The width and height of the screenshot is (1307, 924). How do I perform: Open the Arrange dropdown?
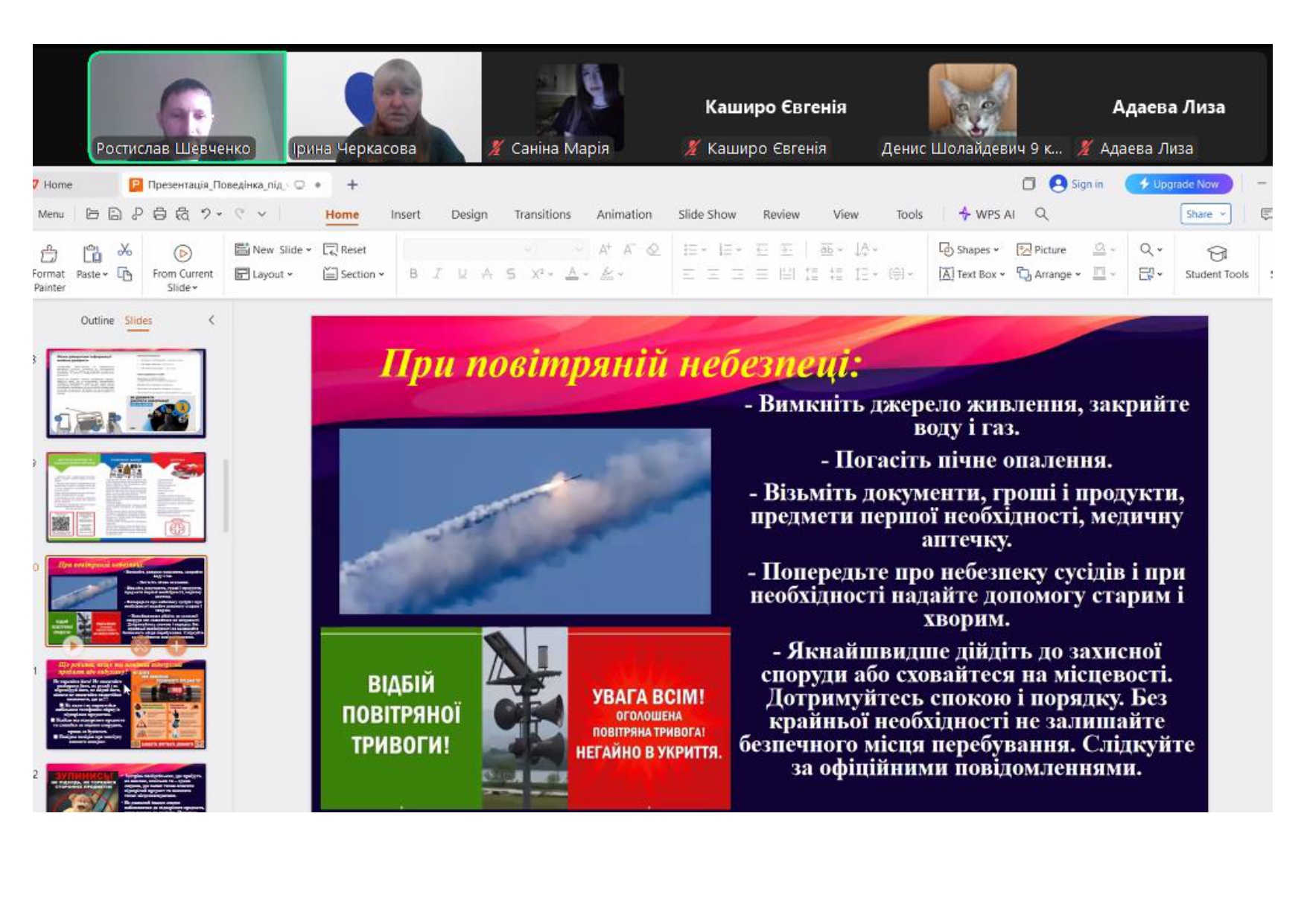click(x=1049, y=274)
